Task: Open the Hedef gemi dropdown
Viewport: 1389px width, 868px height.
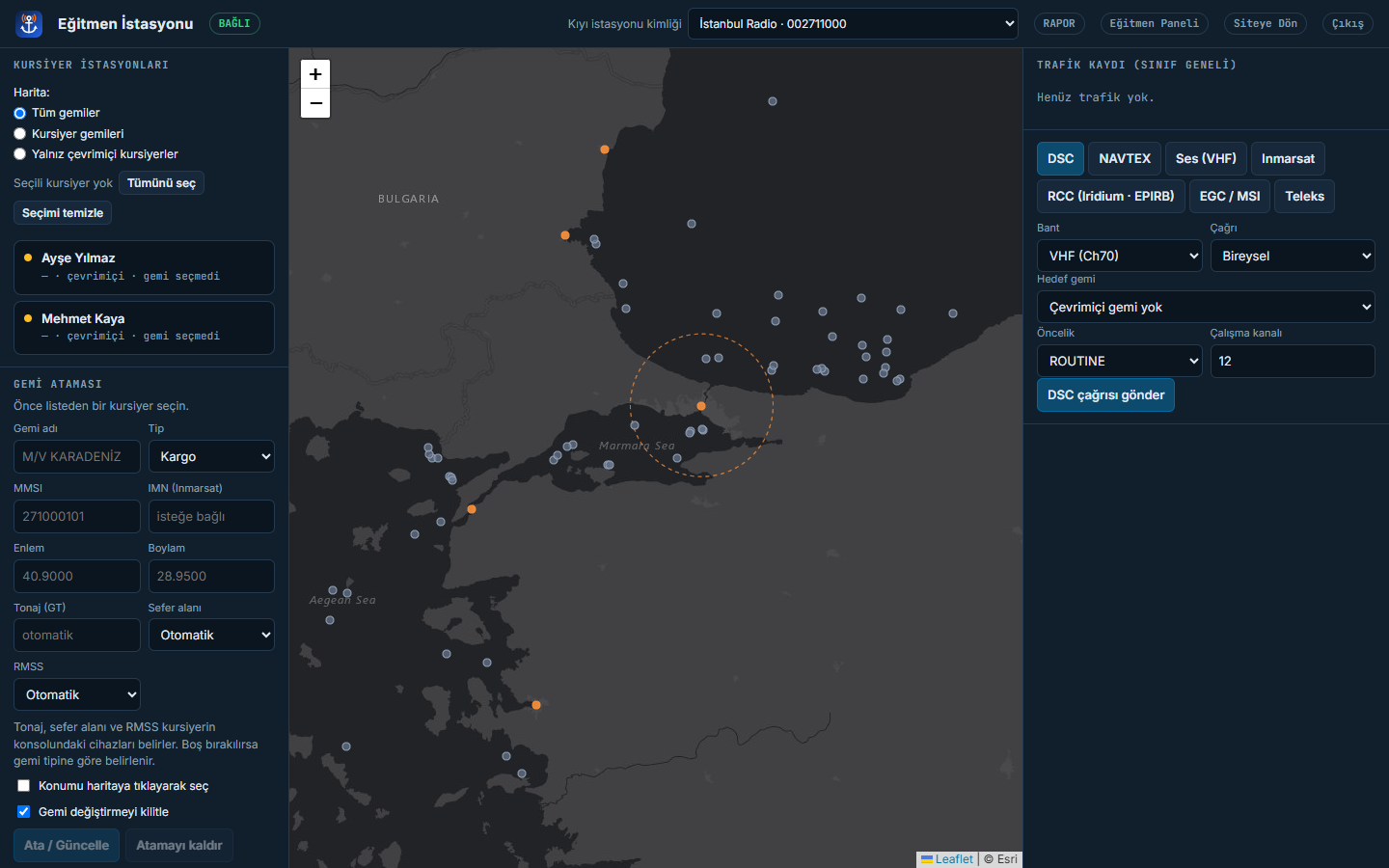Action: coord(1206,308)
